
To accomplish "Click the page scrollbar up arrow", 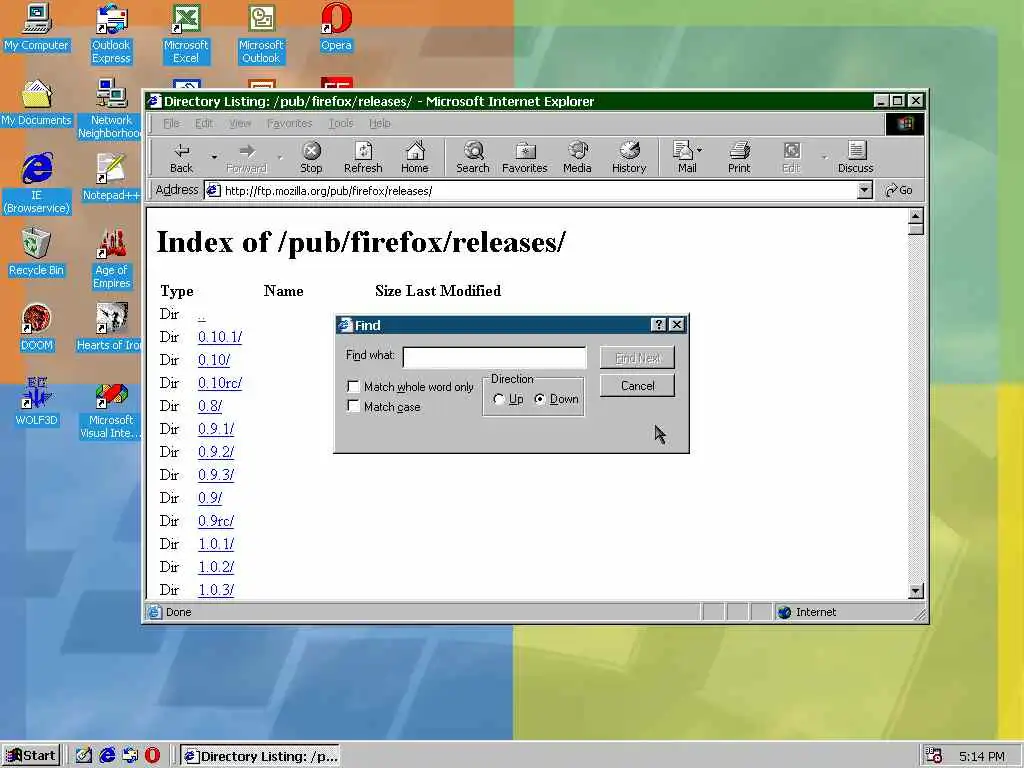I will point(916,216).
